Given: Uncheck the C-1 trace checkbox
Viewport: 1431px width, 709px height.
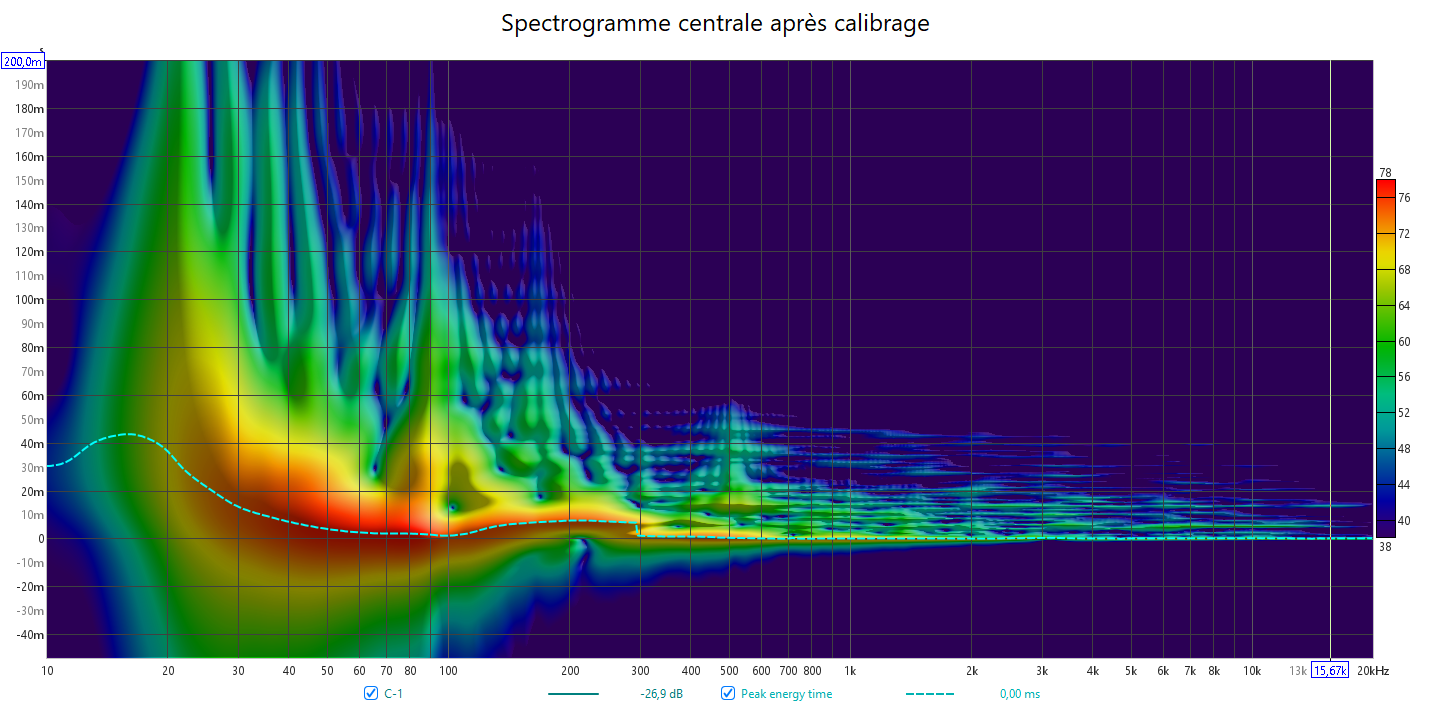Looking at the screenshot, I should pos(371,694).
